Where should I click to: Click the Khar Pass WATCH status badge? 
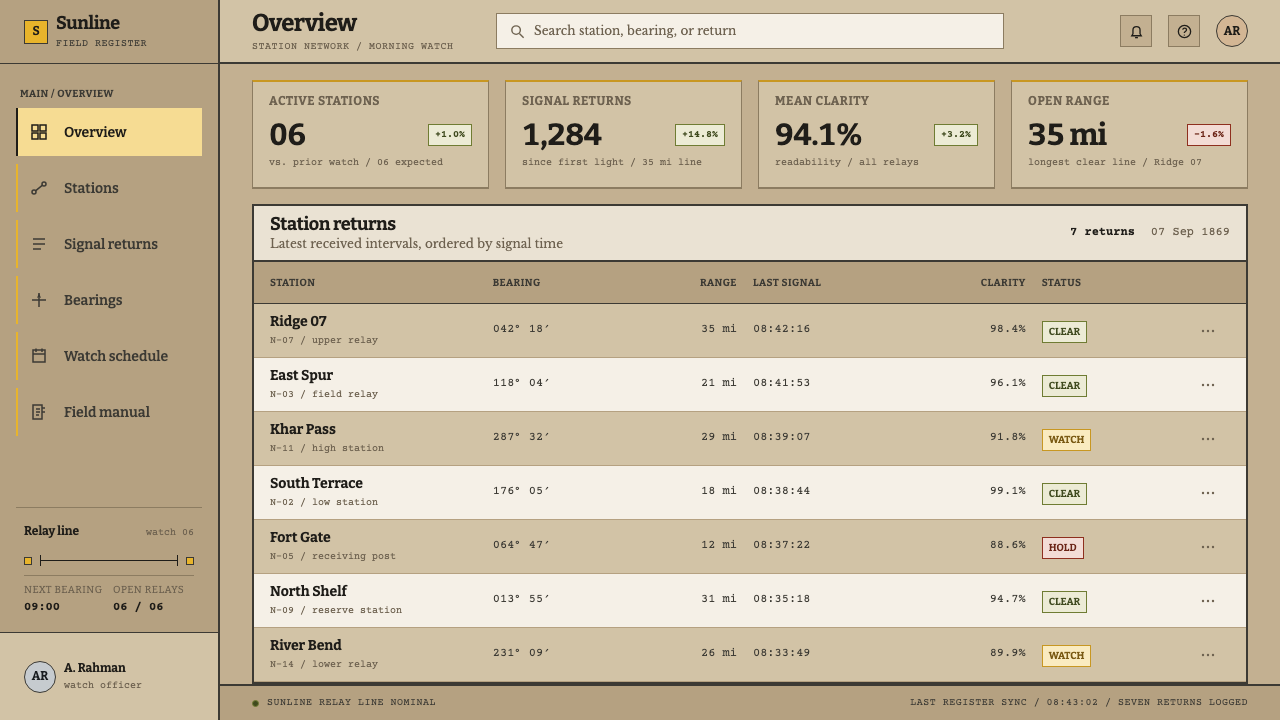click(x=1066, y=440)
